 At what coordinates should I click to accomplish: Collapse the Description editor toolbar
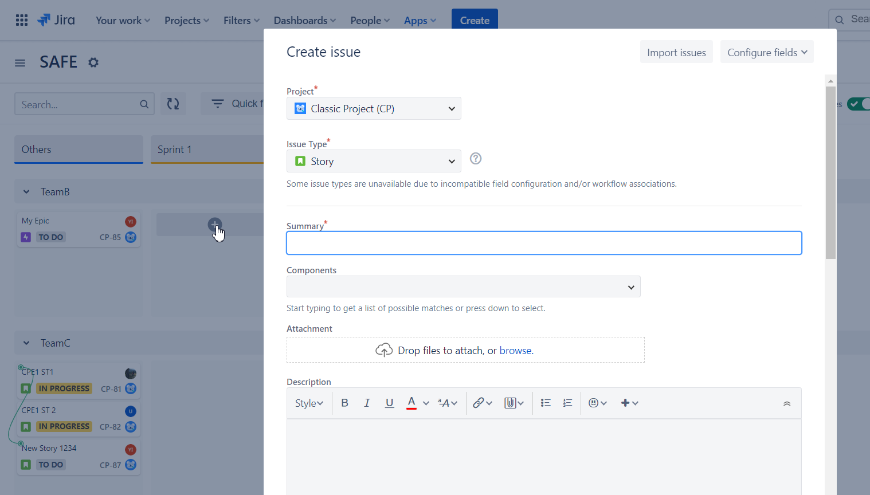787,403
